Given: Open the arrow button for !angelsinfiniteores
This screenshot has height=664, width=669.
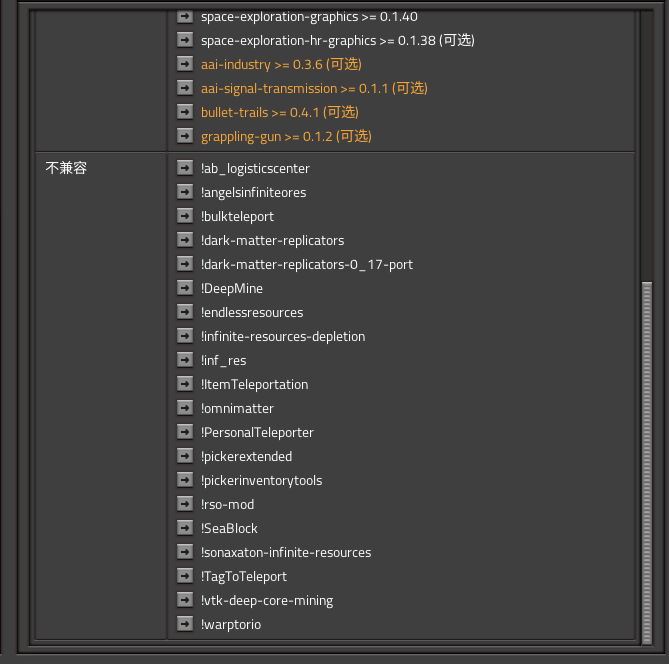Looking at the screenshot, I should pos(184,192).
